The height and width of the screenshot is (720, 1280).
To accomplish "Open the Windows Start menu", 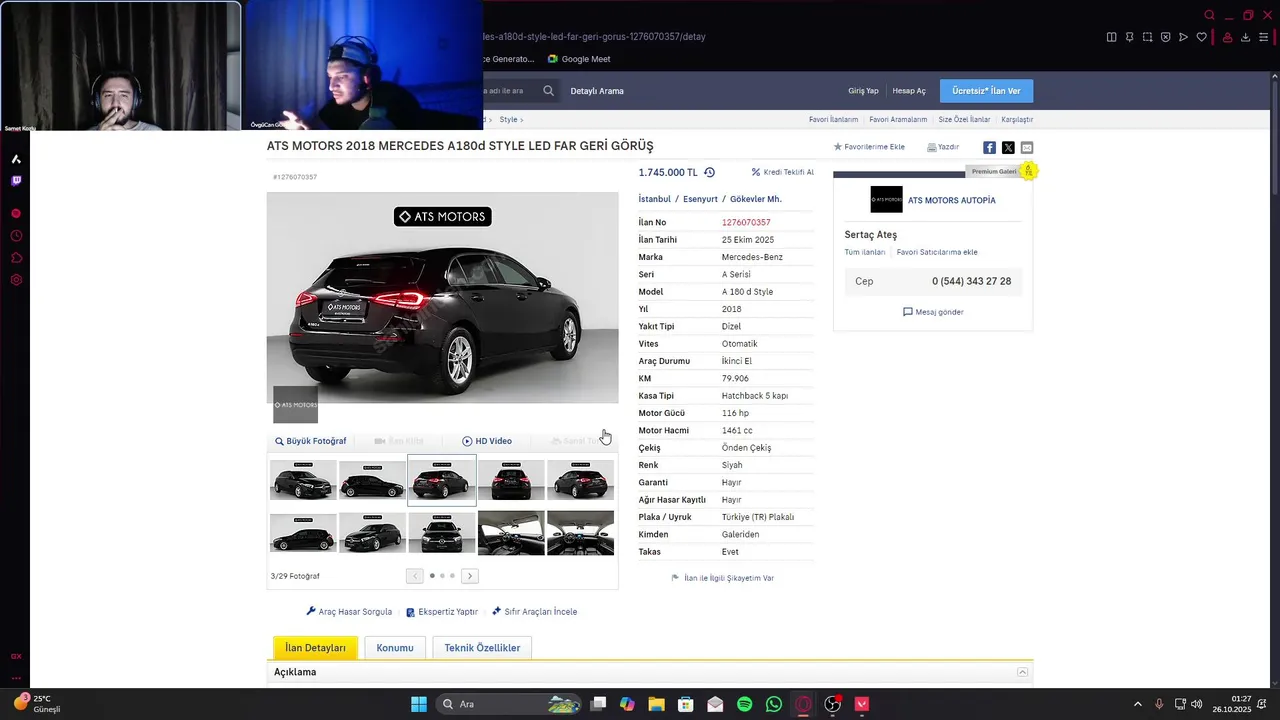I will click(419, 704).
